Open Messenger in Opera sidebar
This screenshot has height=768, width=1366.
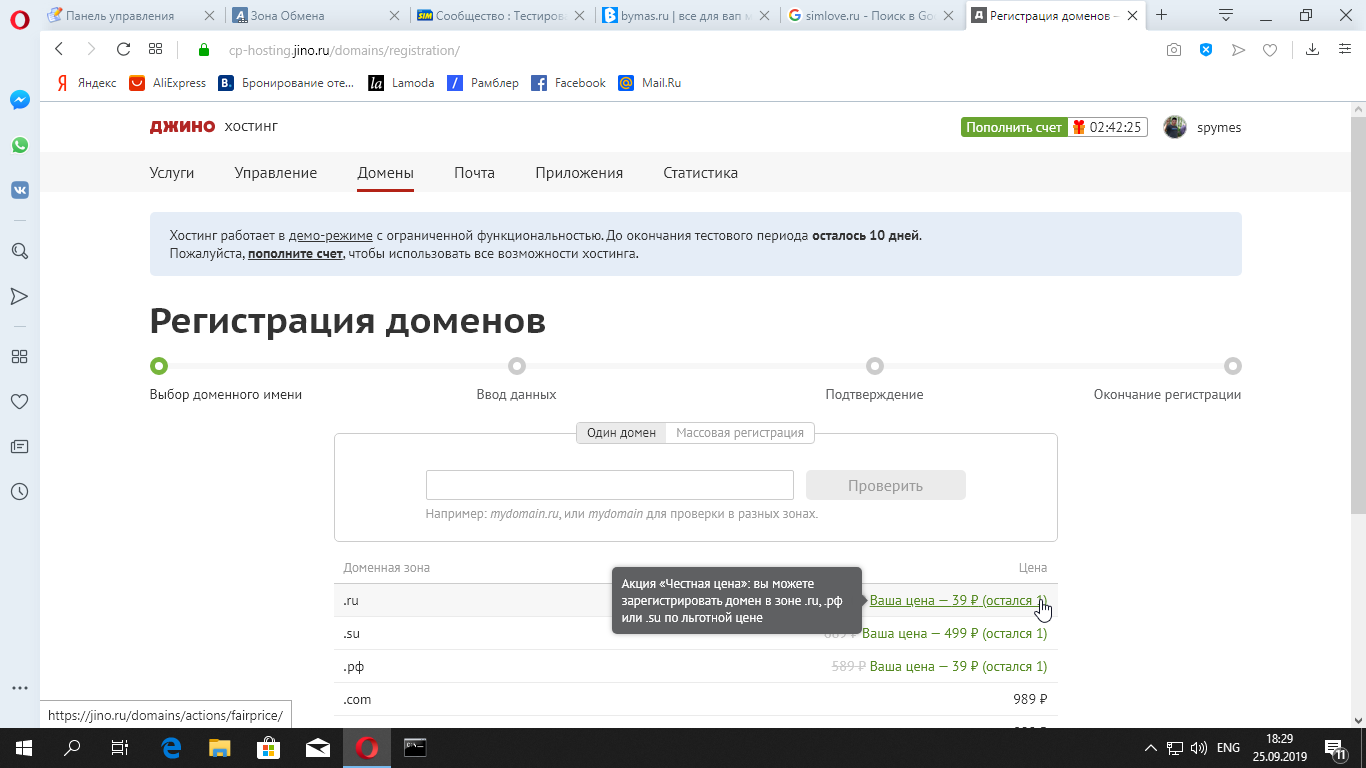20,100
